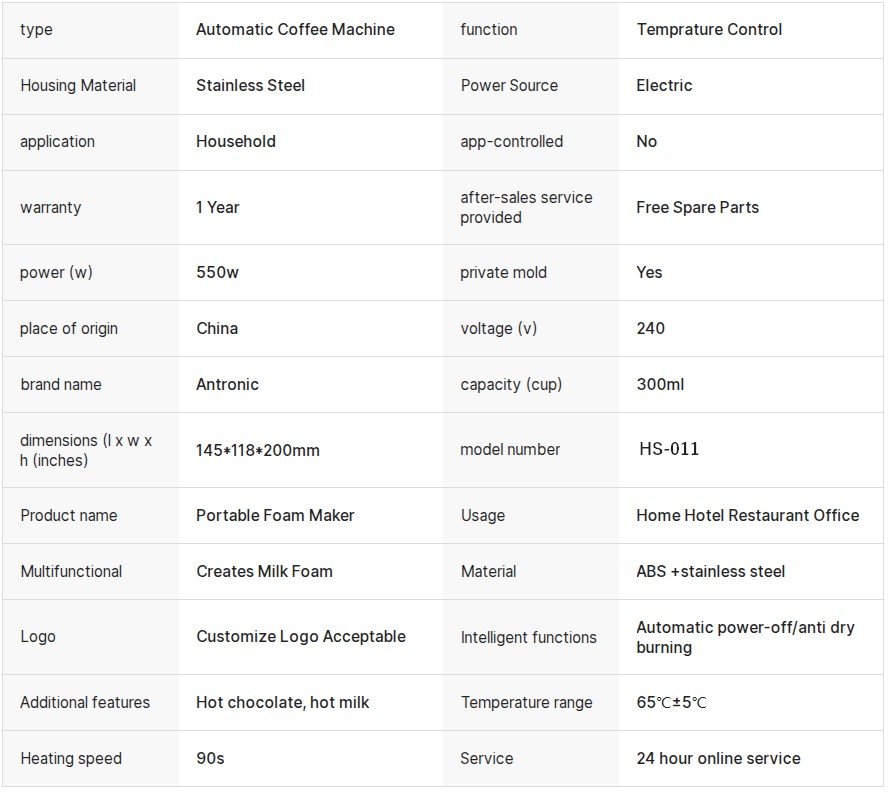Select the '300ml' capacity value
The width and height of the screenshot is (888, 793).
tap(660, 385)
